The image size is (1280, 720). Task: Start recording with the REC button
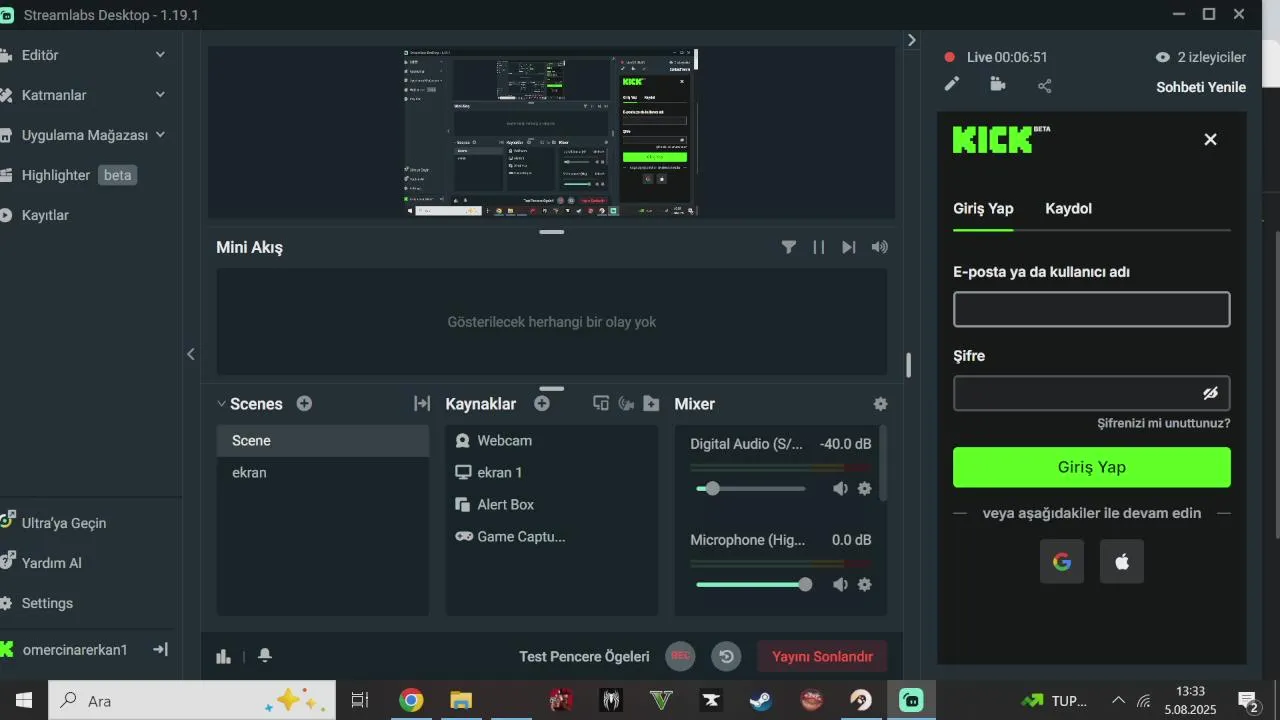click(x=680, y=656)
